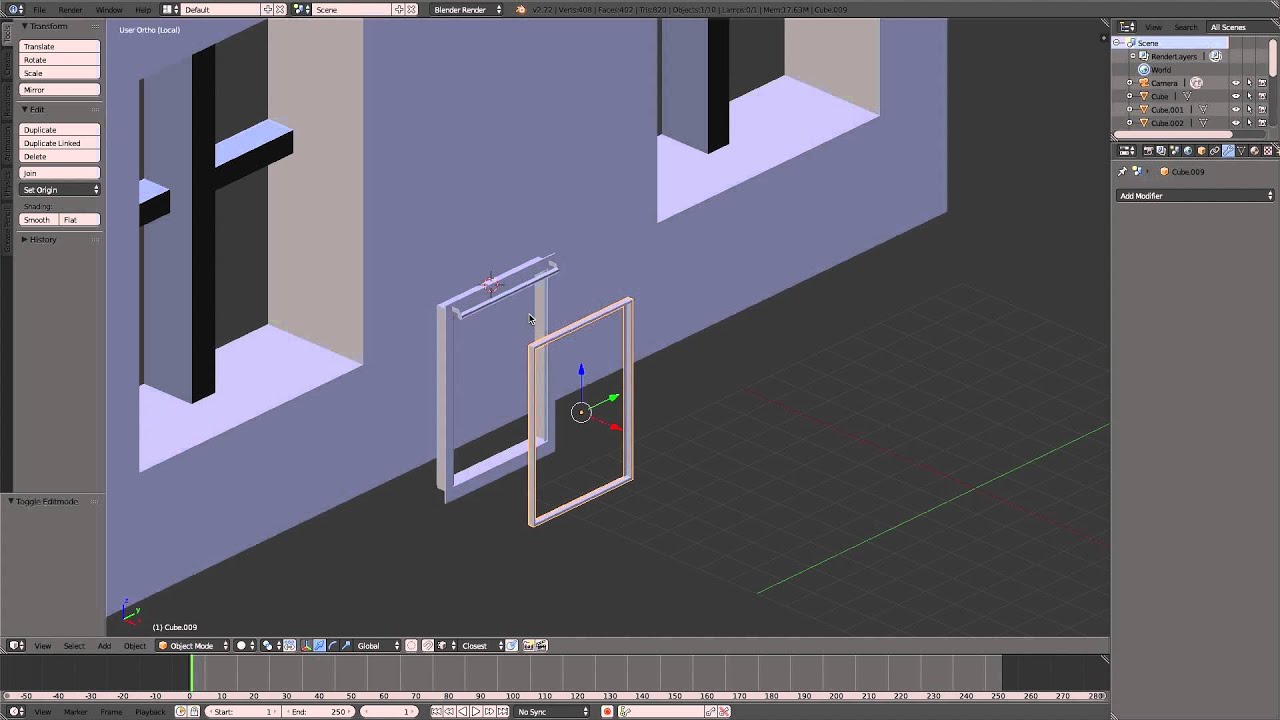The width and height of the screenshot is (1280, 720).
Task: Click the Smooth shading button
Action: [38, 220]
